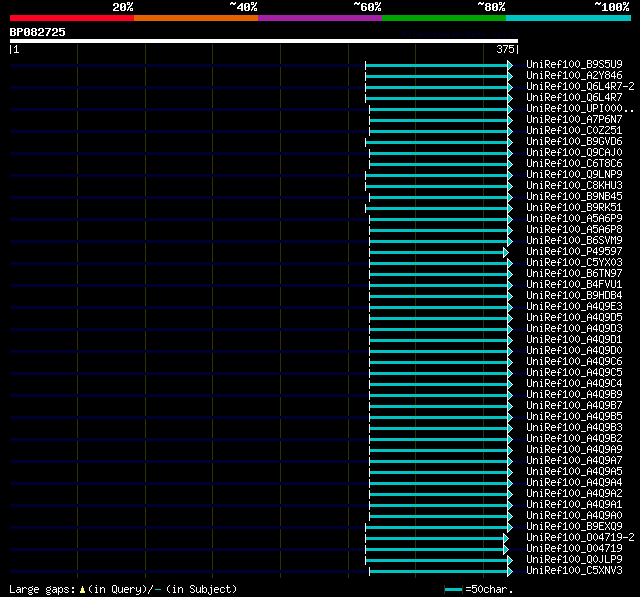Open hit UniRef100_C8KHU3
The image size is (640, 597).
[574, 186]
